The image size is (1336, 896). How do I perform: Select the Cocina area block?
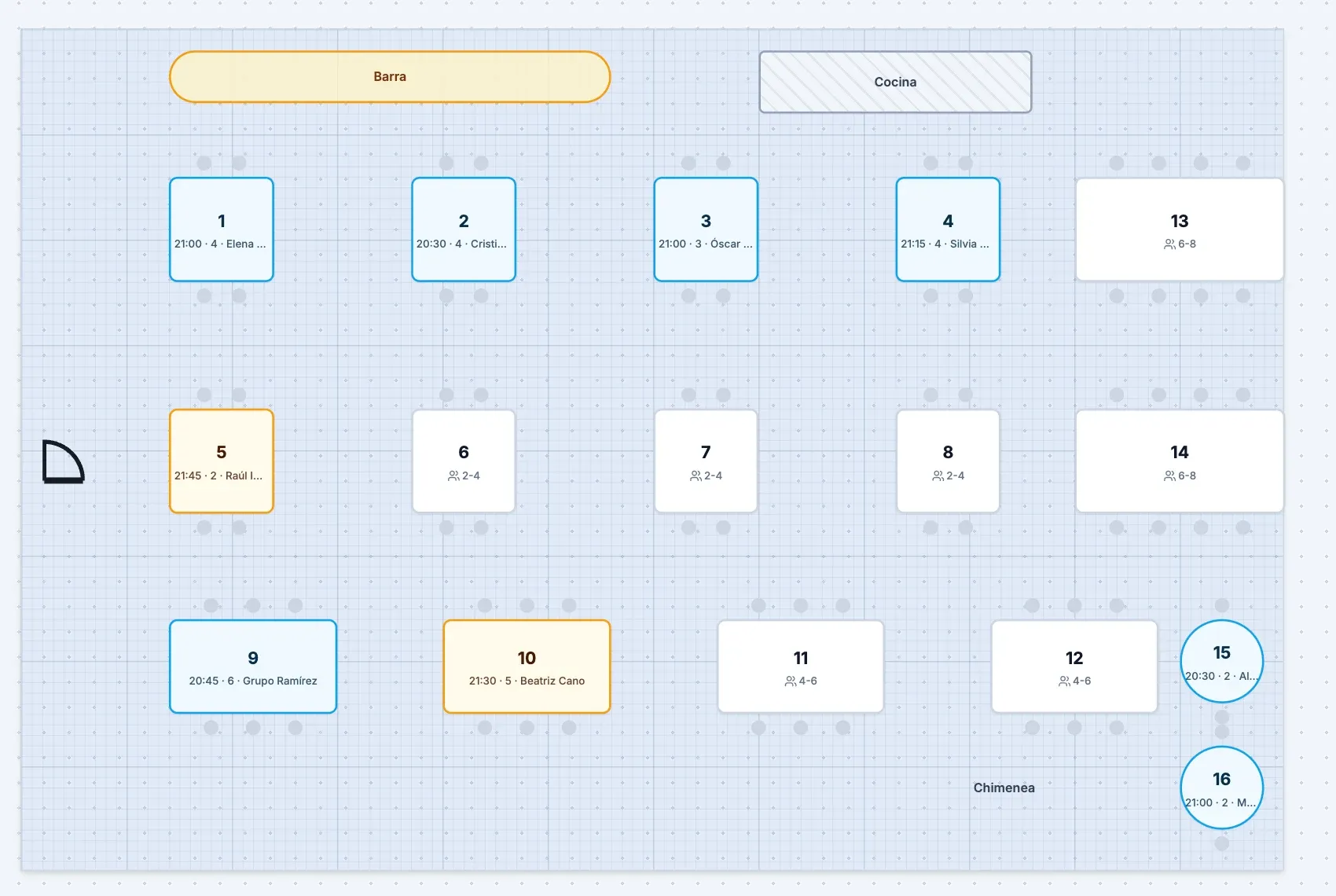pos(895,82)
